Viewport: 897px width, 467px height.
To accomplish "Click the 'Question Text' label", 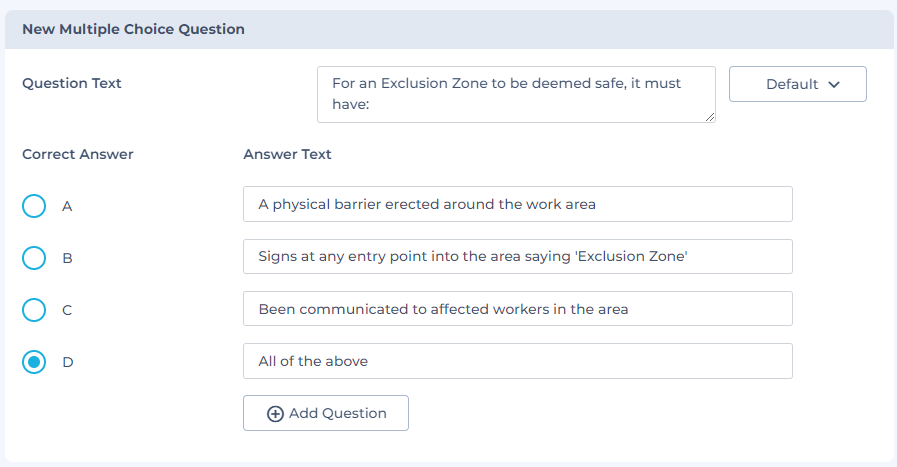I will coord(72,83).
